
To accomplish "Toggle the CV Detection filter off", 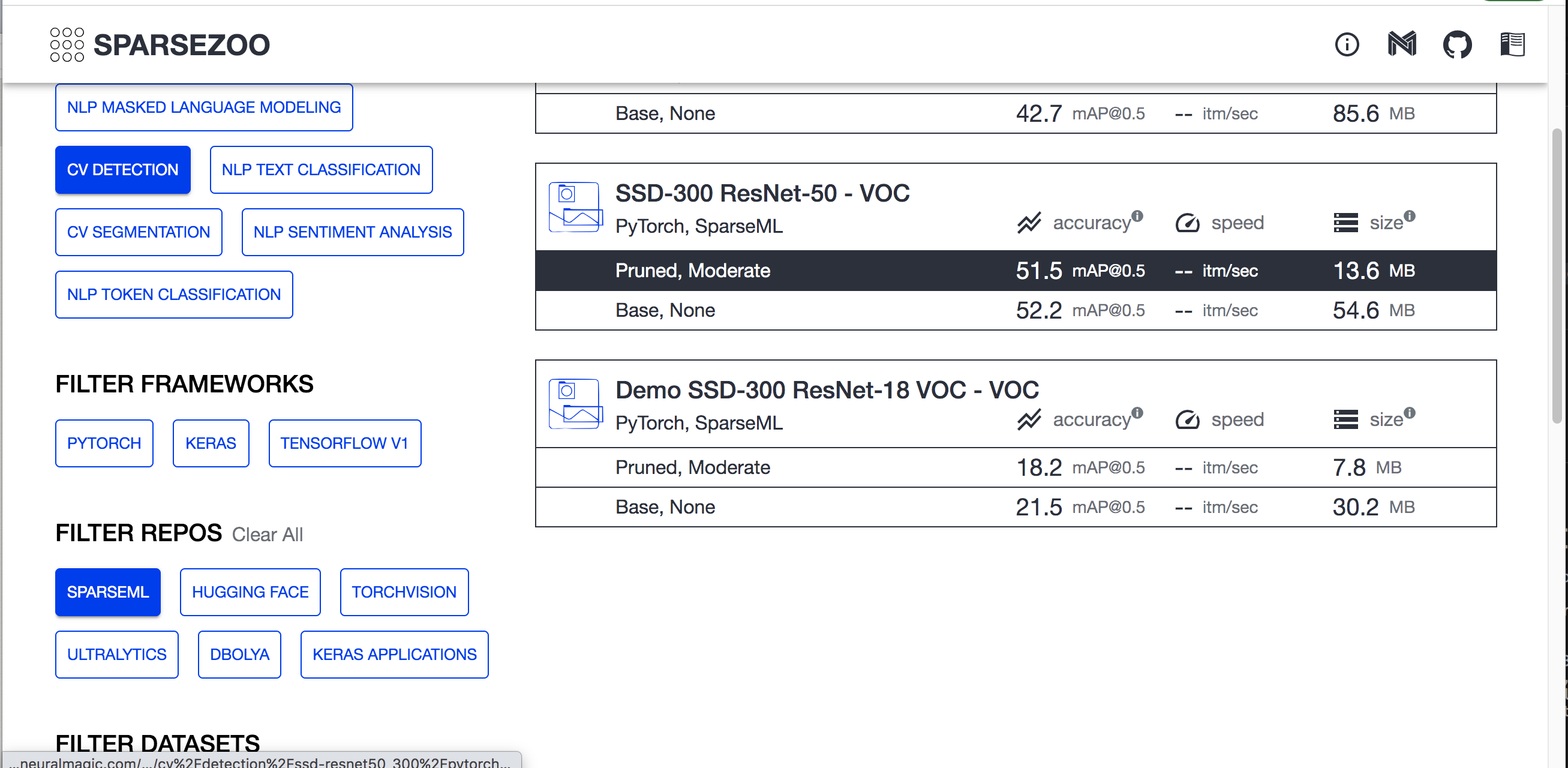I will coord(122,170).
